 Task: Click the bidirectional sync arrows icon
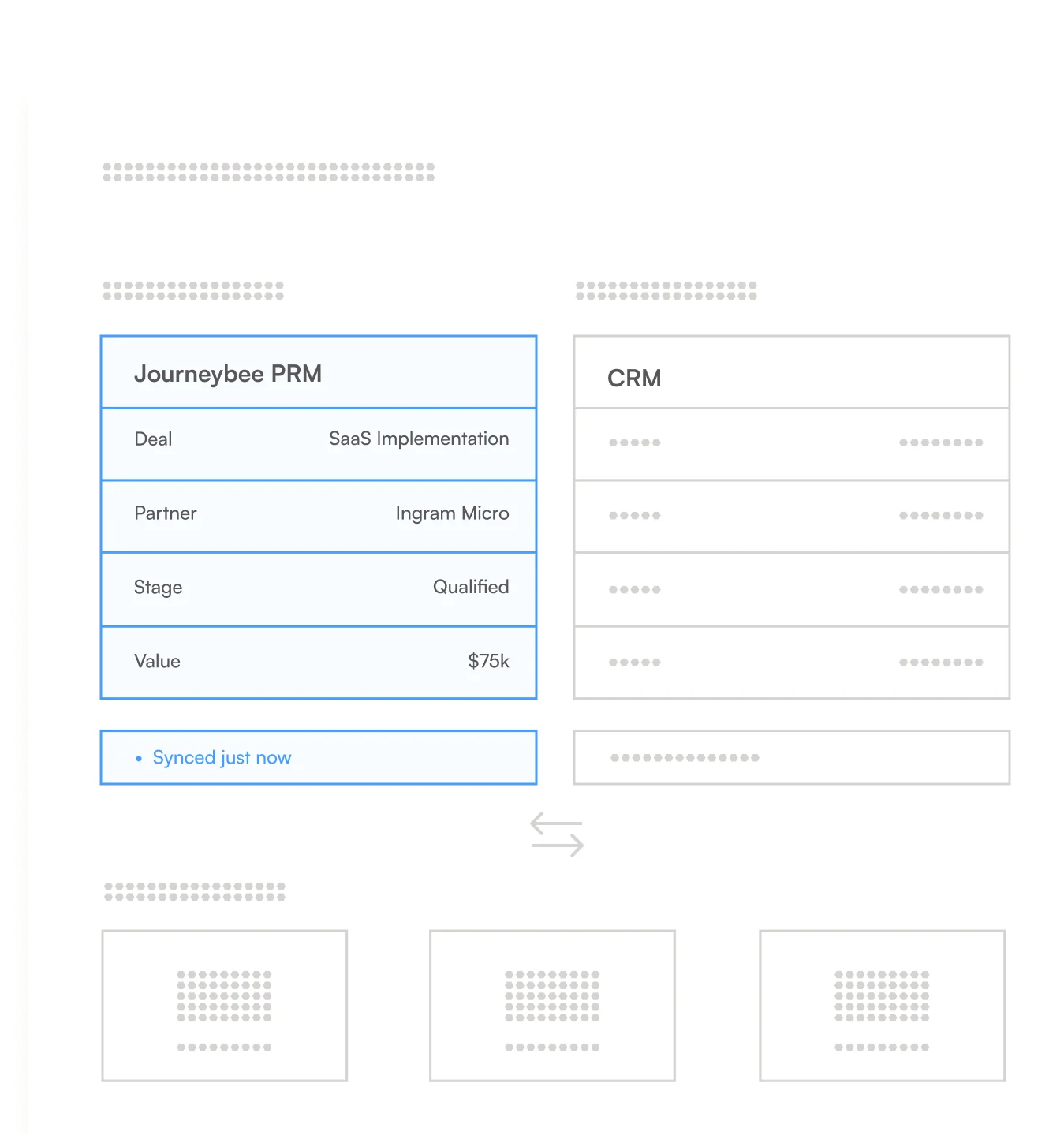(557, 835)
